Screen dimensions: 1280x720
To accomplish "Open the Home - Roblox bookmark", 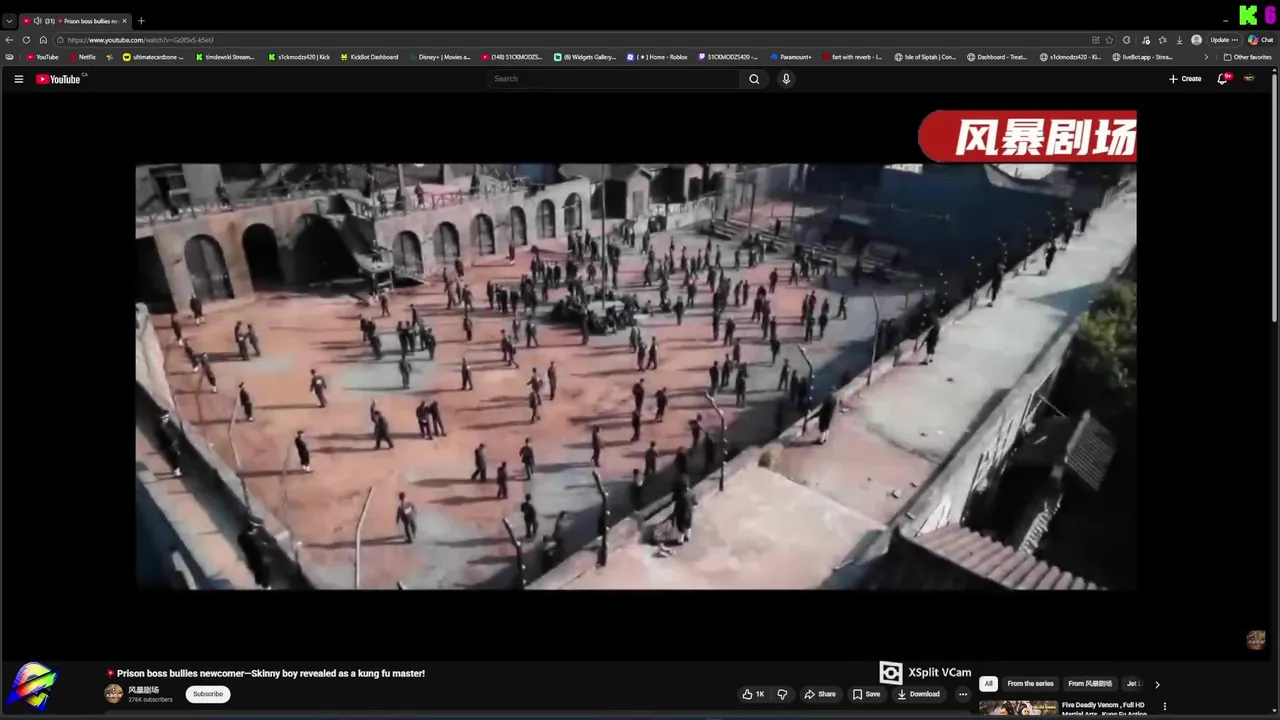I will (x=657, y=57).
